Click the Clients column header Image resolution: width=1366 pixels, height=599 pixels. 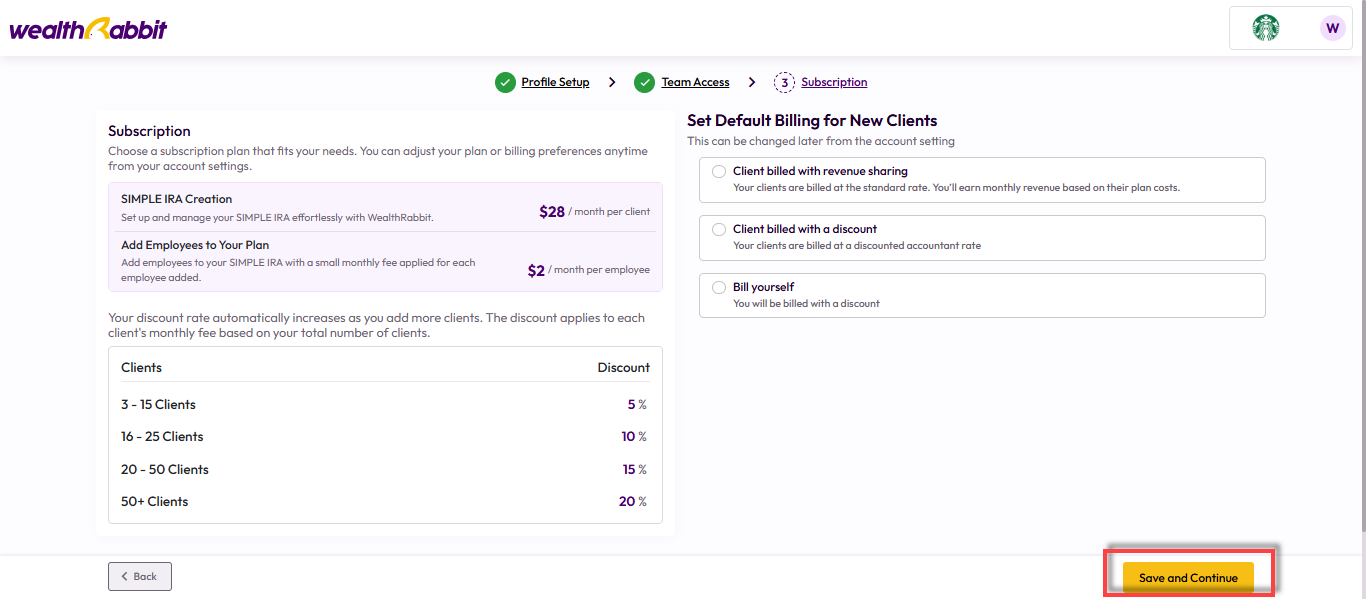pos(141,368)
